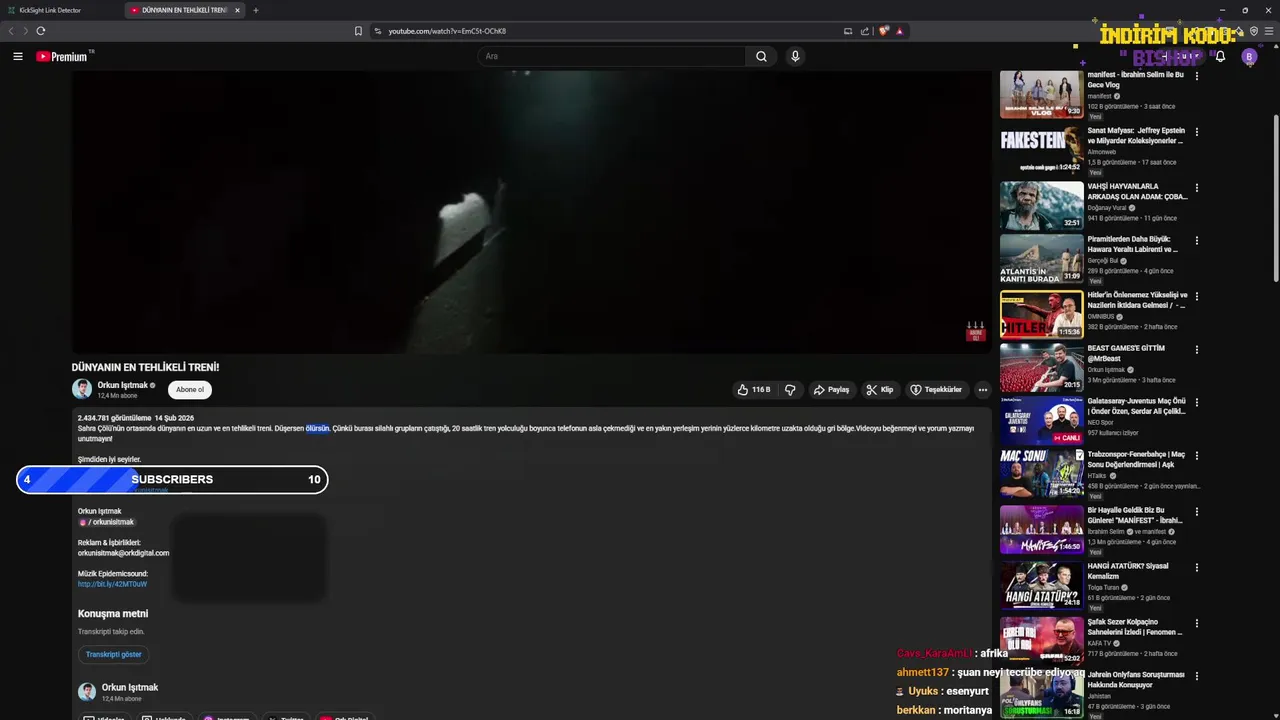1280x720 pixels.
Task: Open Orkun Işıtmak channel in description footer
Action: 129,688
